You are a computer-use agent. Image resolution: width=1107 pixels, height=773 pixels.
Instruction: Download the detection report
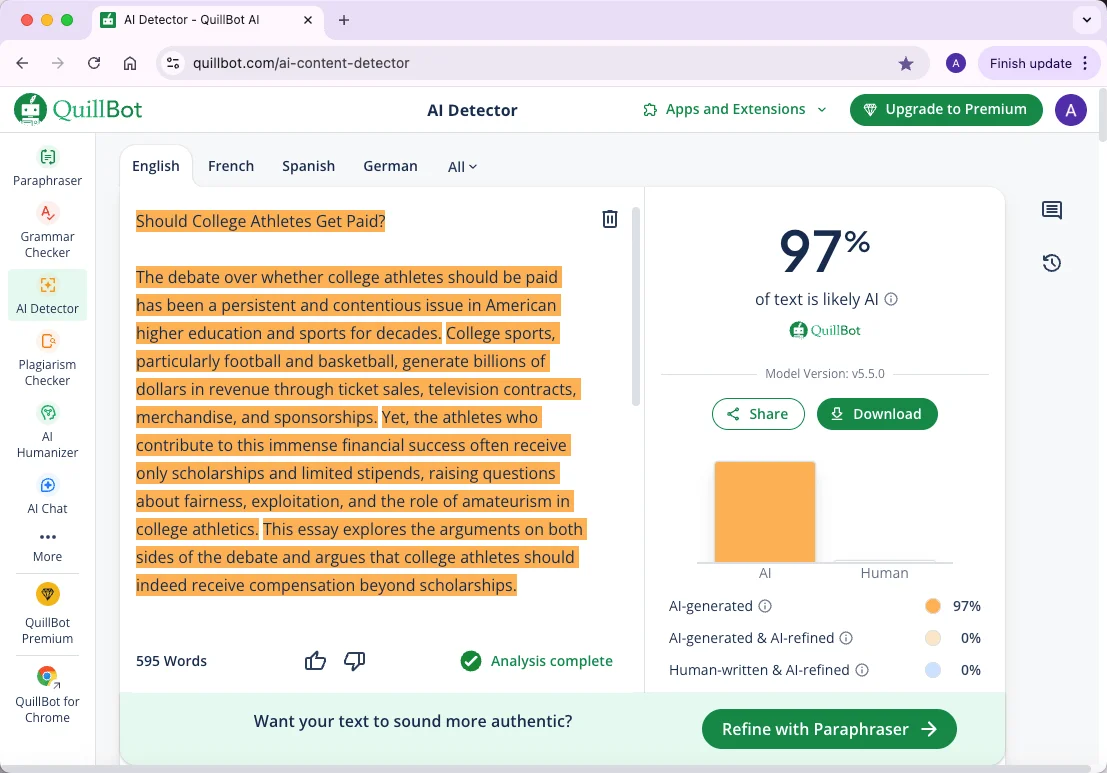(877, 414)
